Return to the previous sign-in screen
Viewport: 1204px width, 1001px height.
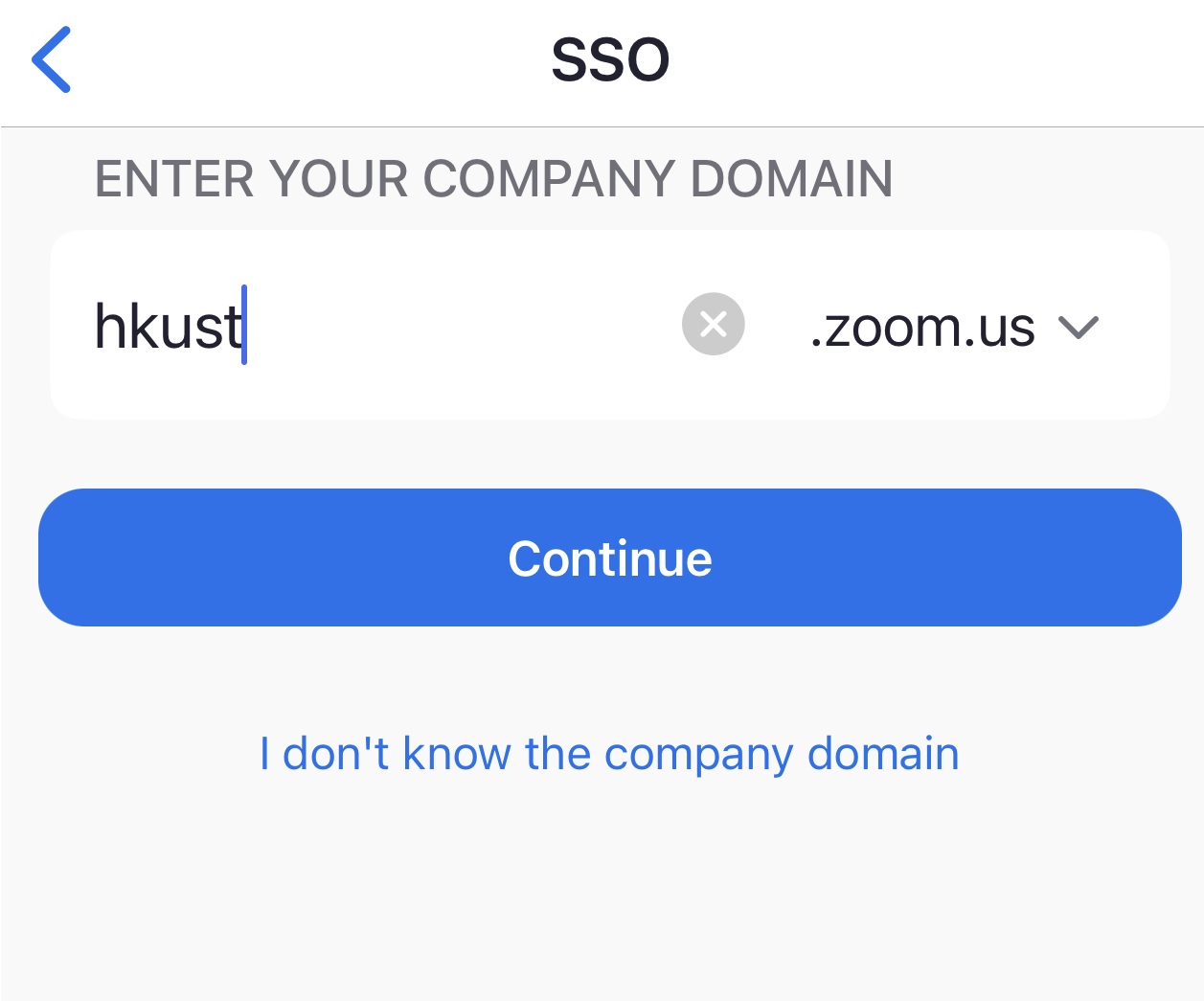pos(52,59)
